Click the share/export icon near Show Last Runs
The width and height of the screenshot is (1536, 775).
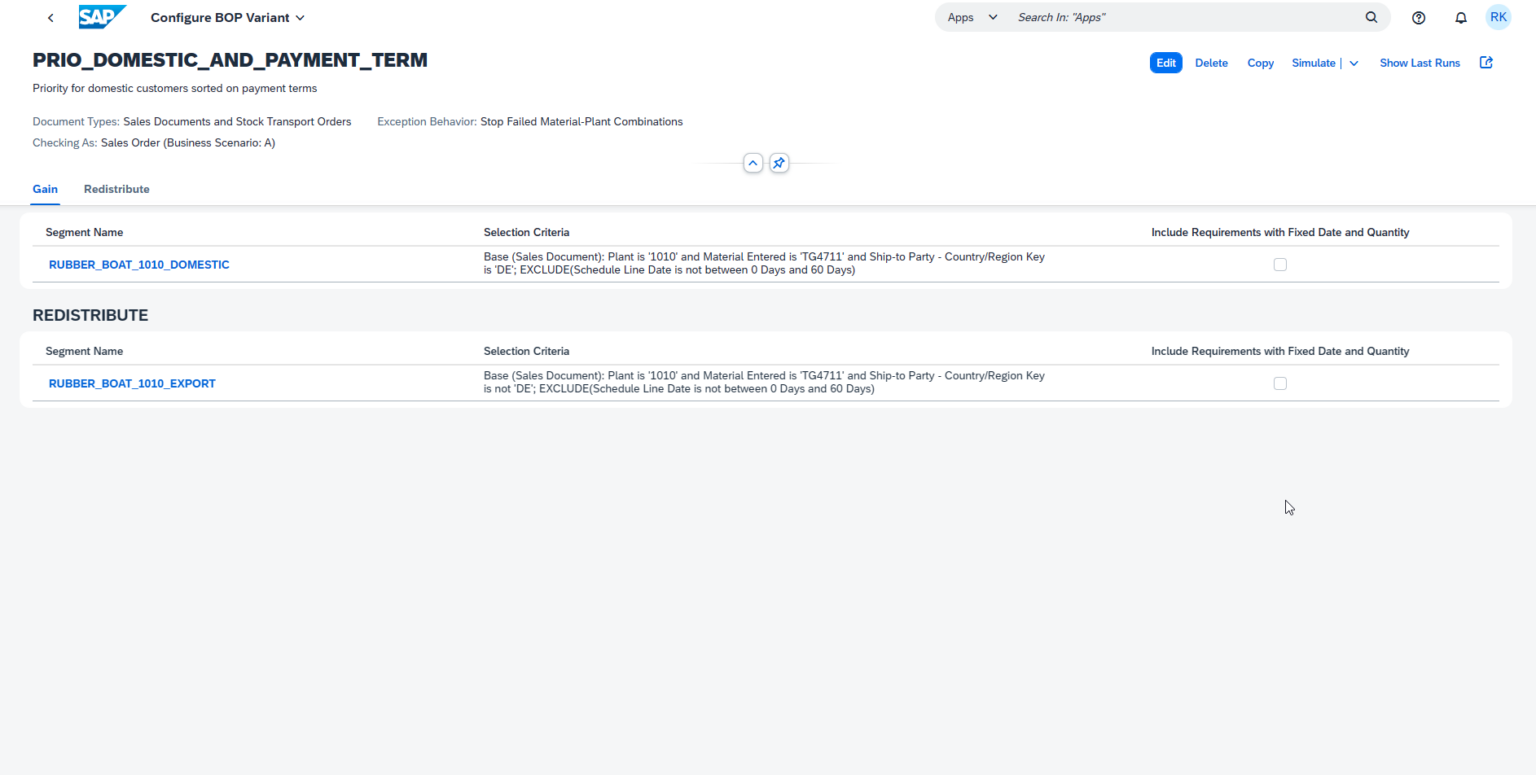[x=1486, y=62]
